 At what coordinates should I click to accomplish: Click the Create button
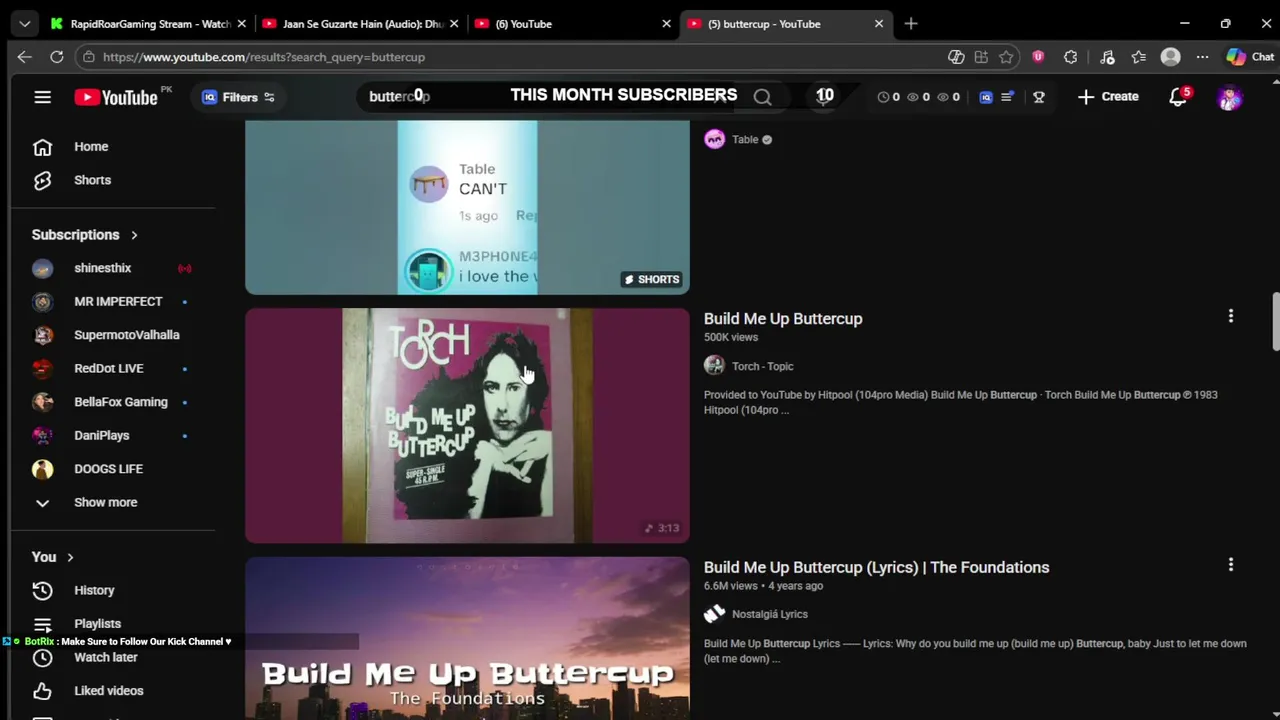click(1108, 97)
